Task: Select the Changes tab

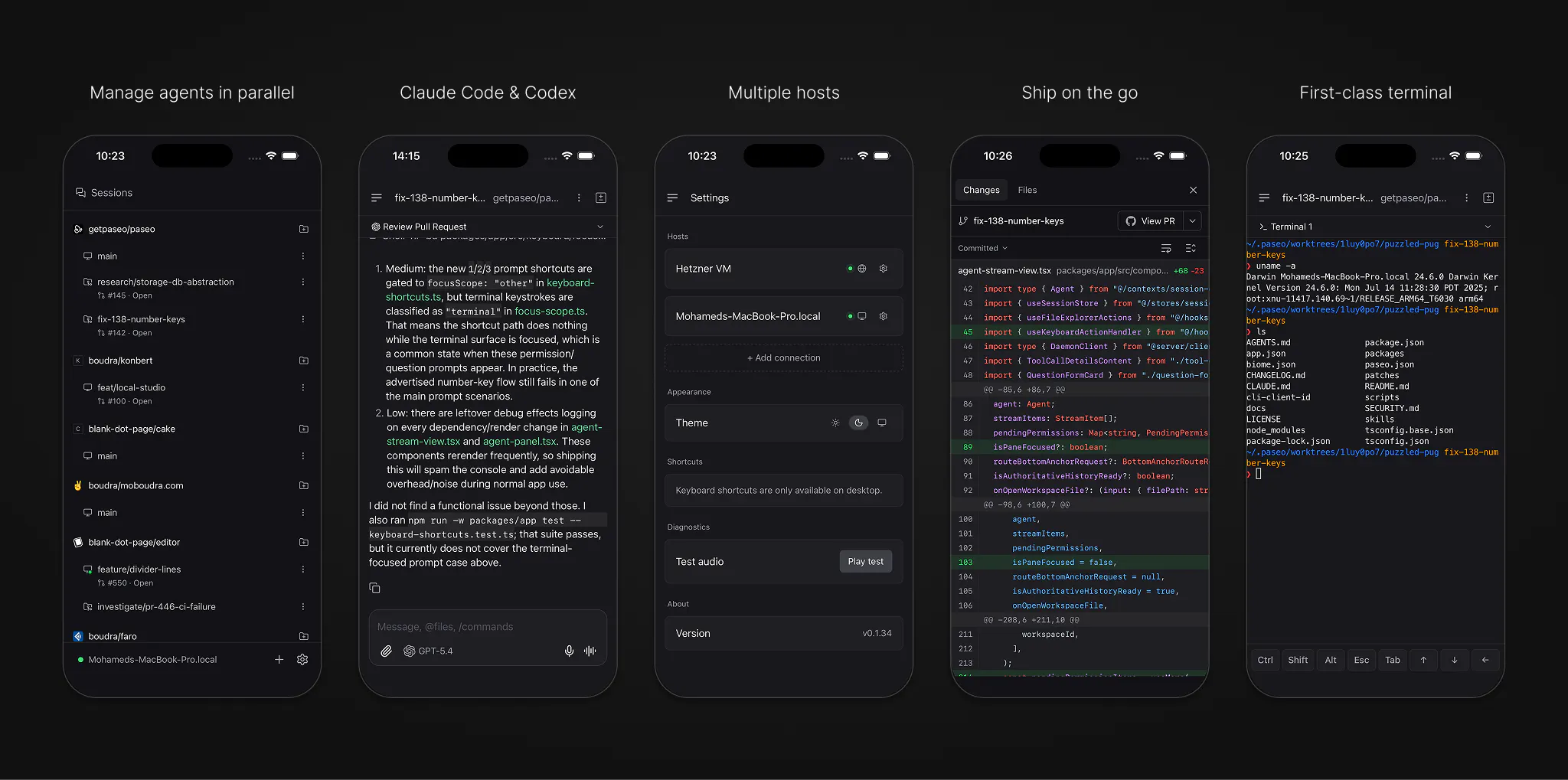Action: 981,190
